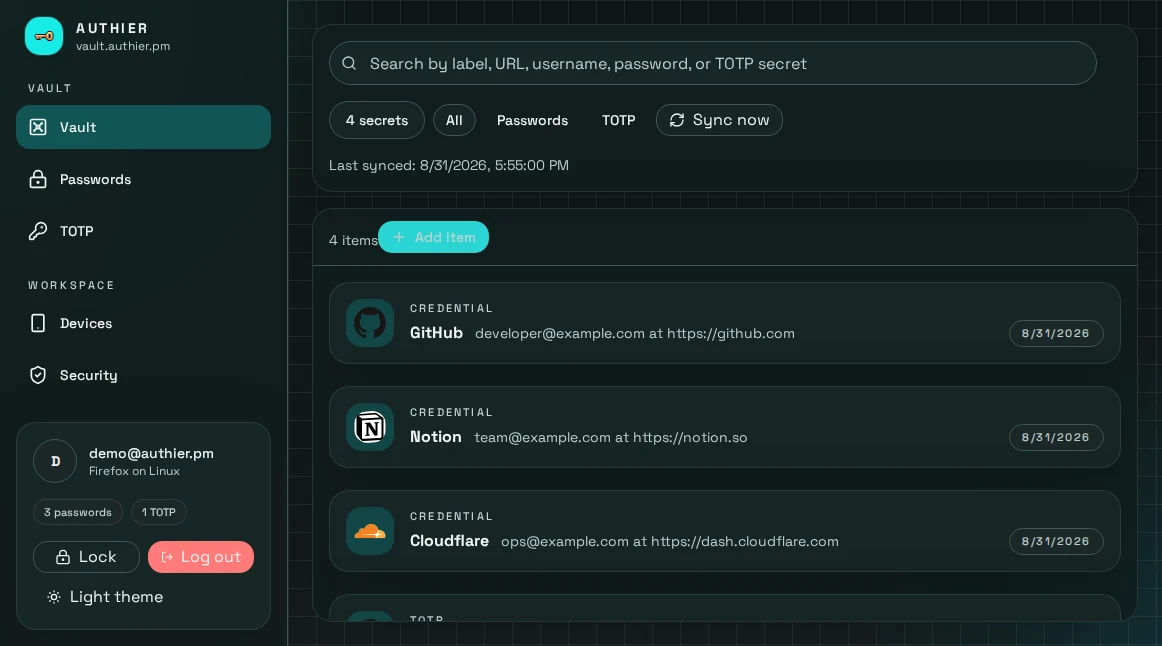Open the Vault sidebar item
Viewport: 1162px width, 646px height.
point(143,127)
